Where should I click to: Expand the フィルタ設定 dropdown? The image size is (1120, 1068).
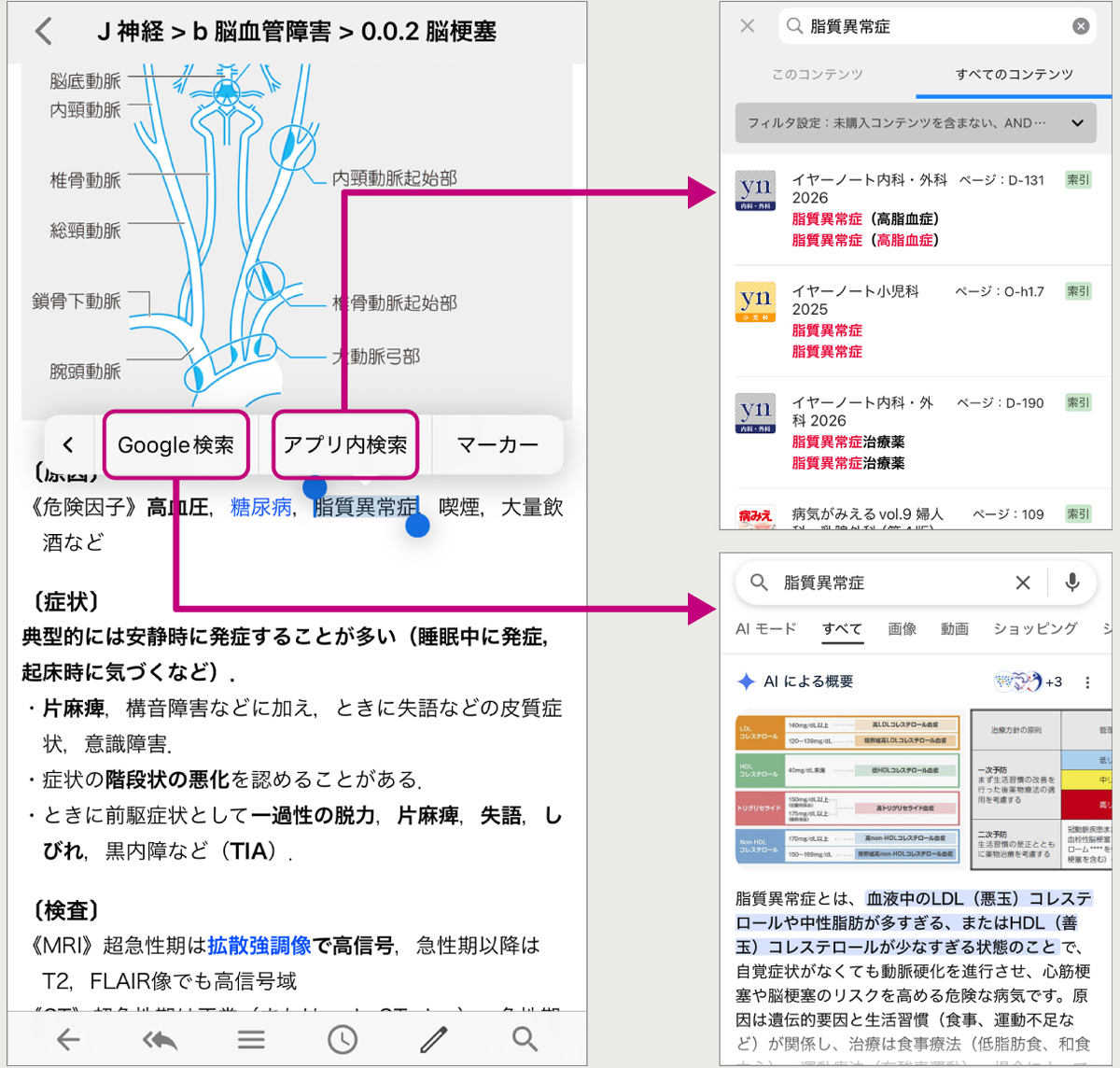(x=1077, y=123)
